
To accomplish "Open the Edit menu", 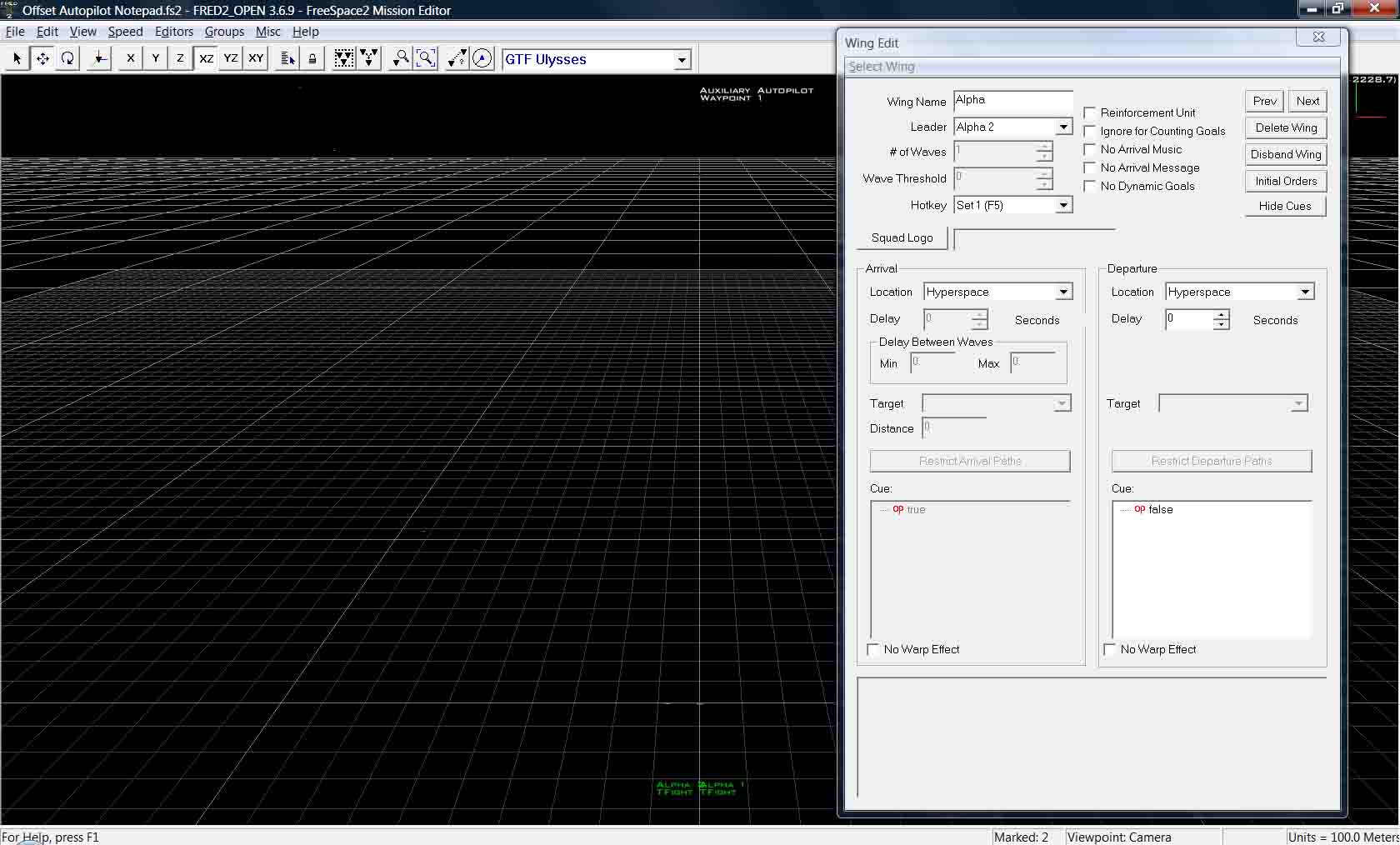I will tap(47, 32).
